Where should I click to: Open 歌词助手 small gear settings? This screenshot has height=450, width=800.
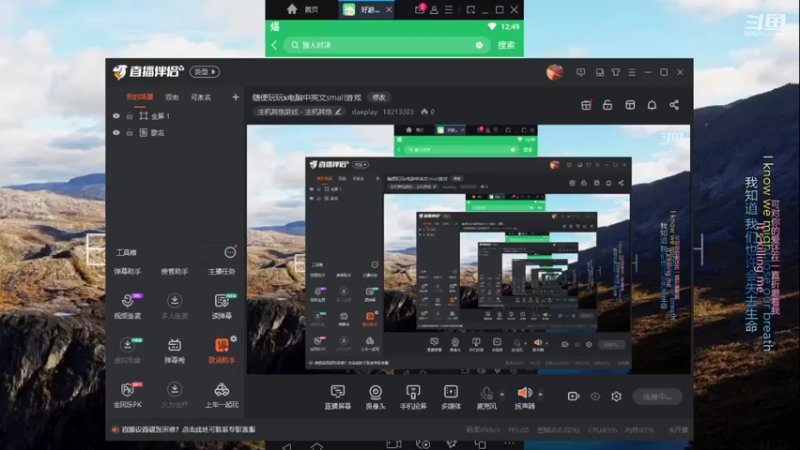[234, 339]
